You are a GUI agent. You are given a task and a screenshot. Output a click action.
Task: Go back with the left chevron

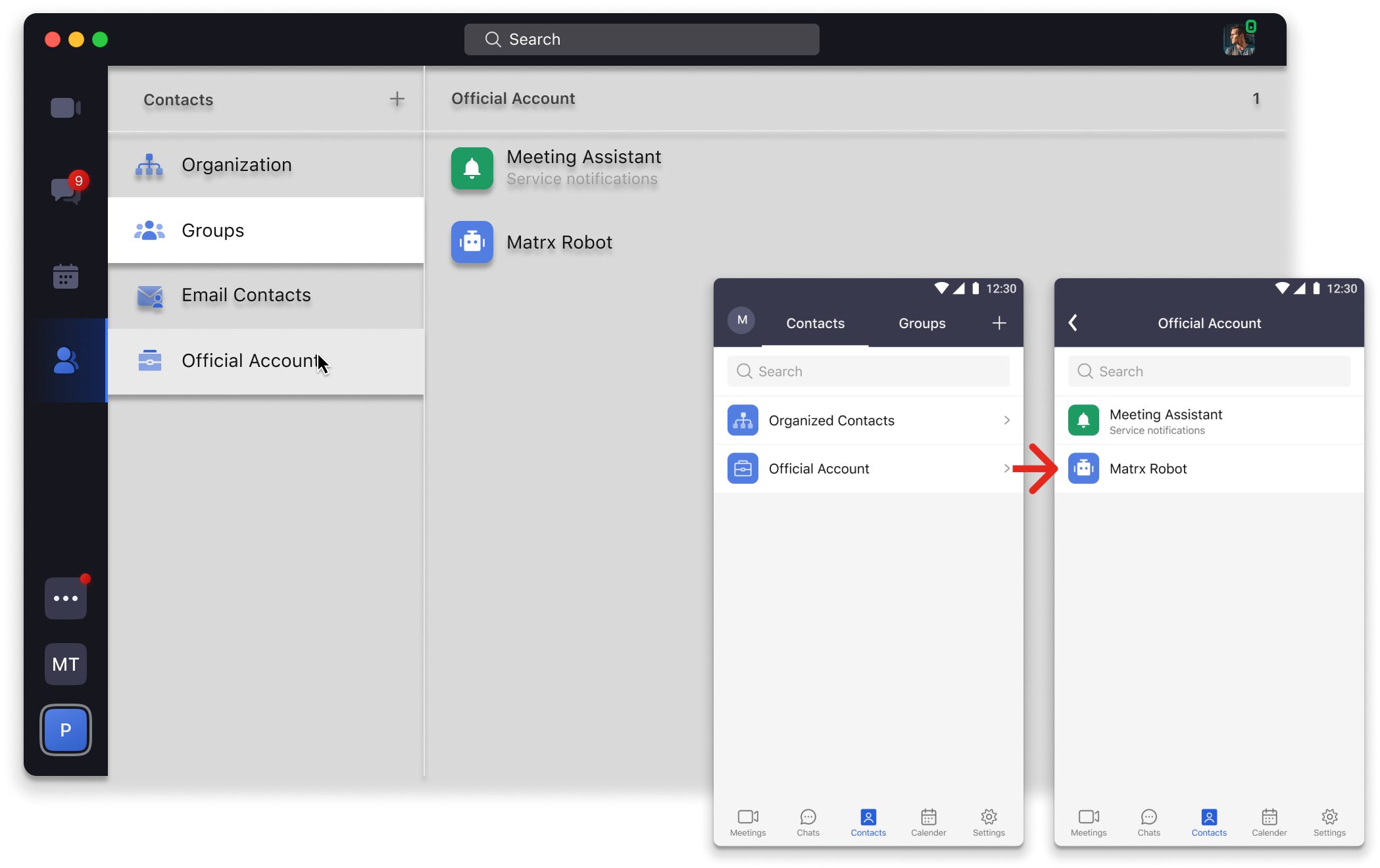pos(1073,323)
